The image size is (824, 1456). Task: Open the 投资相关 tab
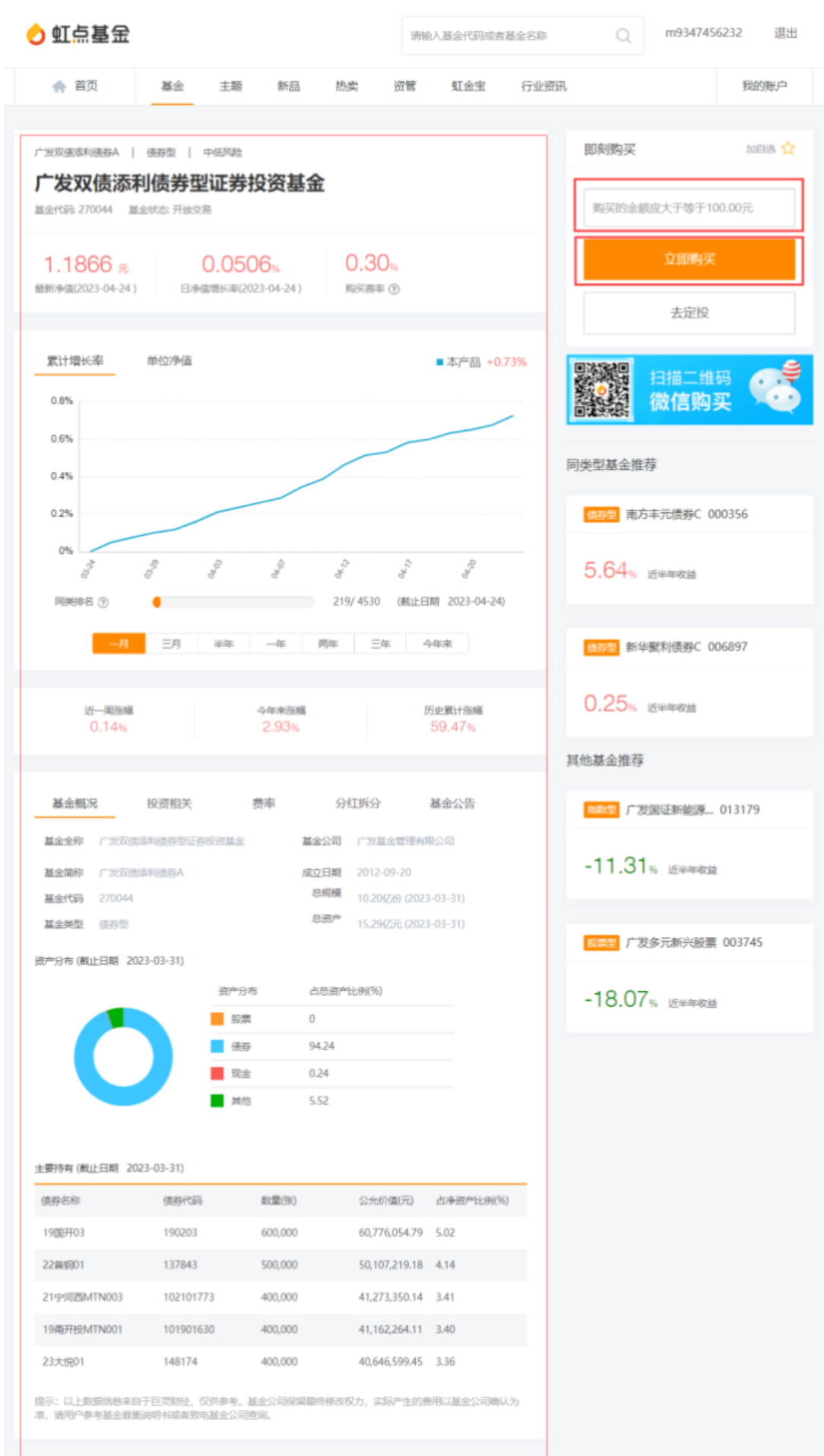[x=170, y=803]
